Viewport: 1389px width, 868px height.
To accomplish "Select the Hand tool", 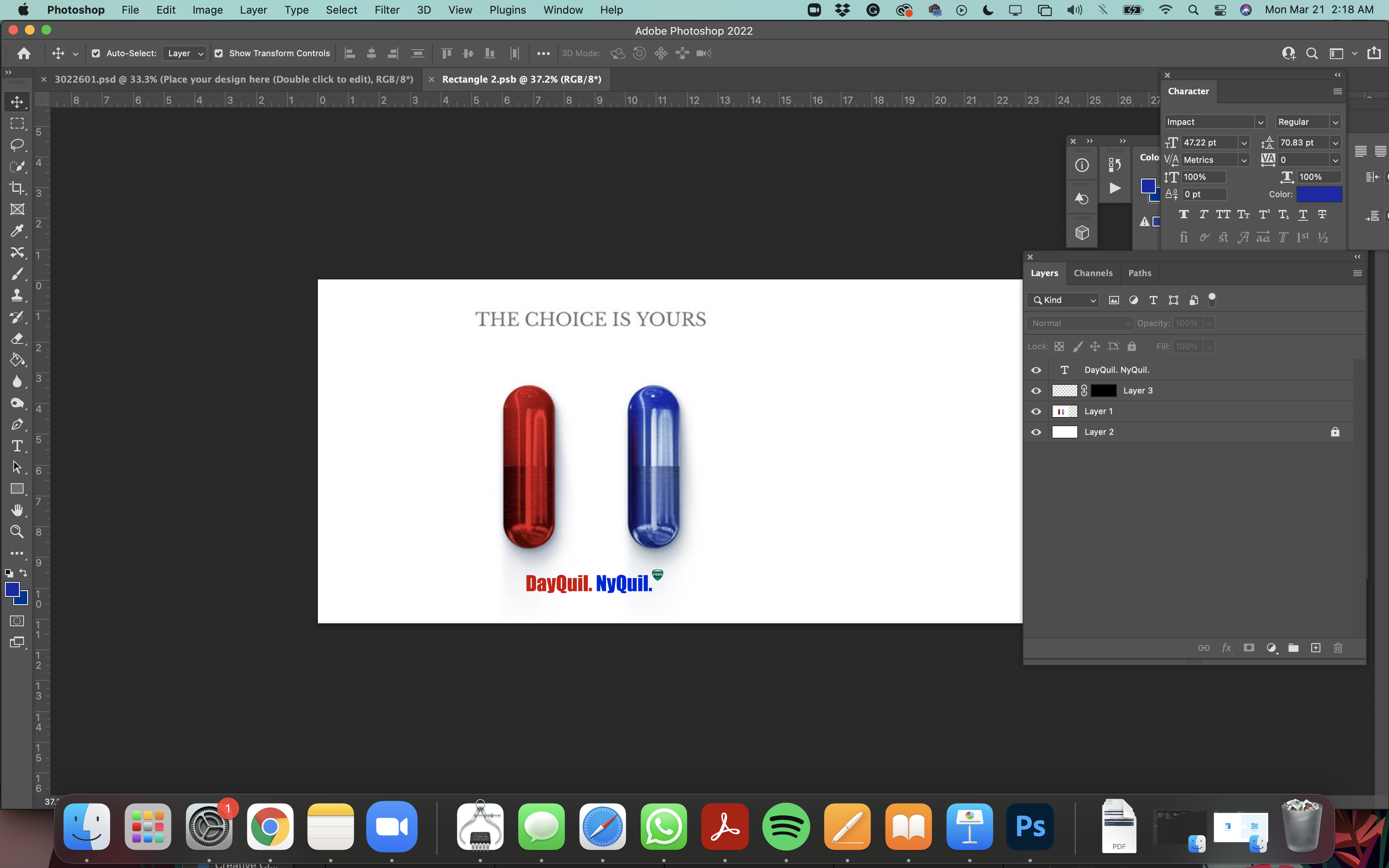I will (x=17, y=510).
